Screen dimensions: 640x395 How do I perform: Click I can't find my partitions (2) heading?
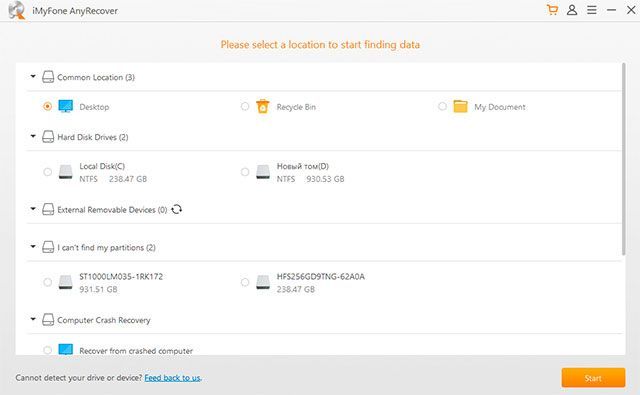[x=106, y=247]
